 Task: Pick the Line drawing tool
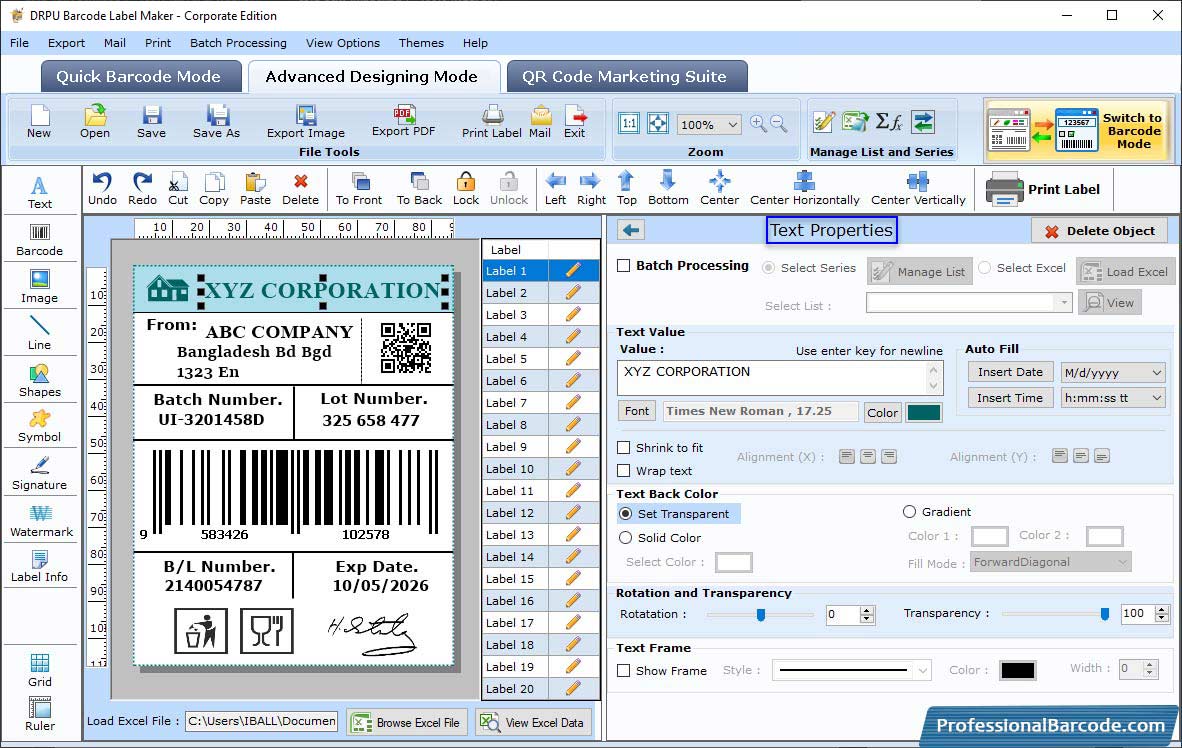click(39, 333)
